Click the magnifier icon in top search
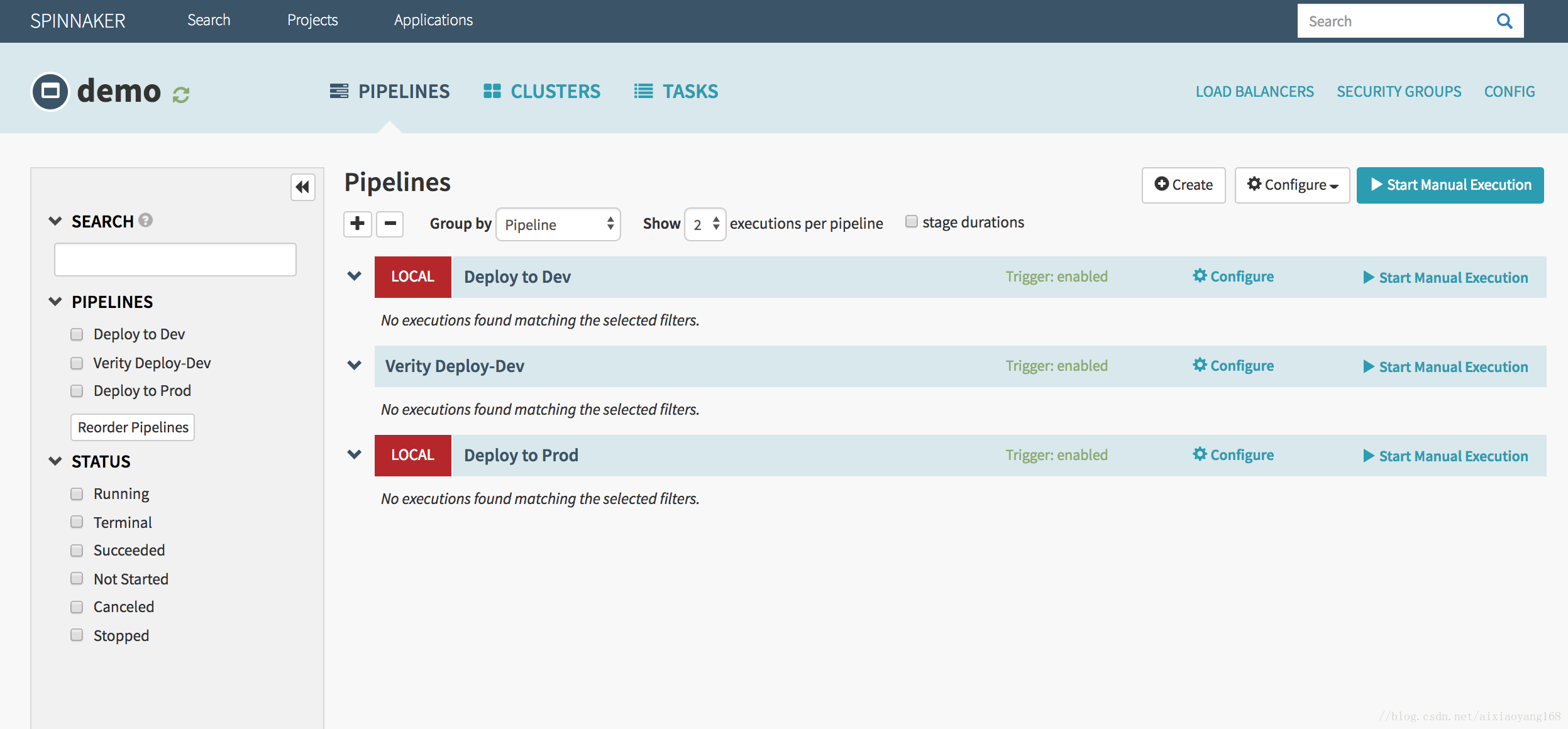 point(1504,21)
